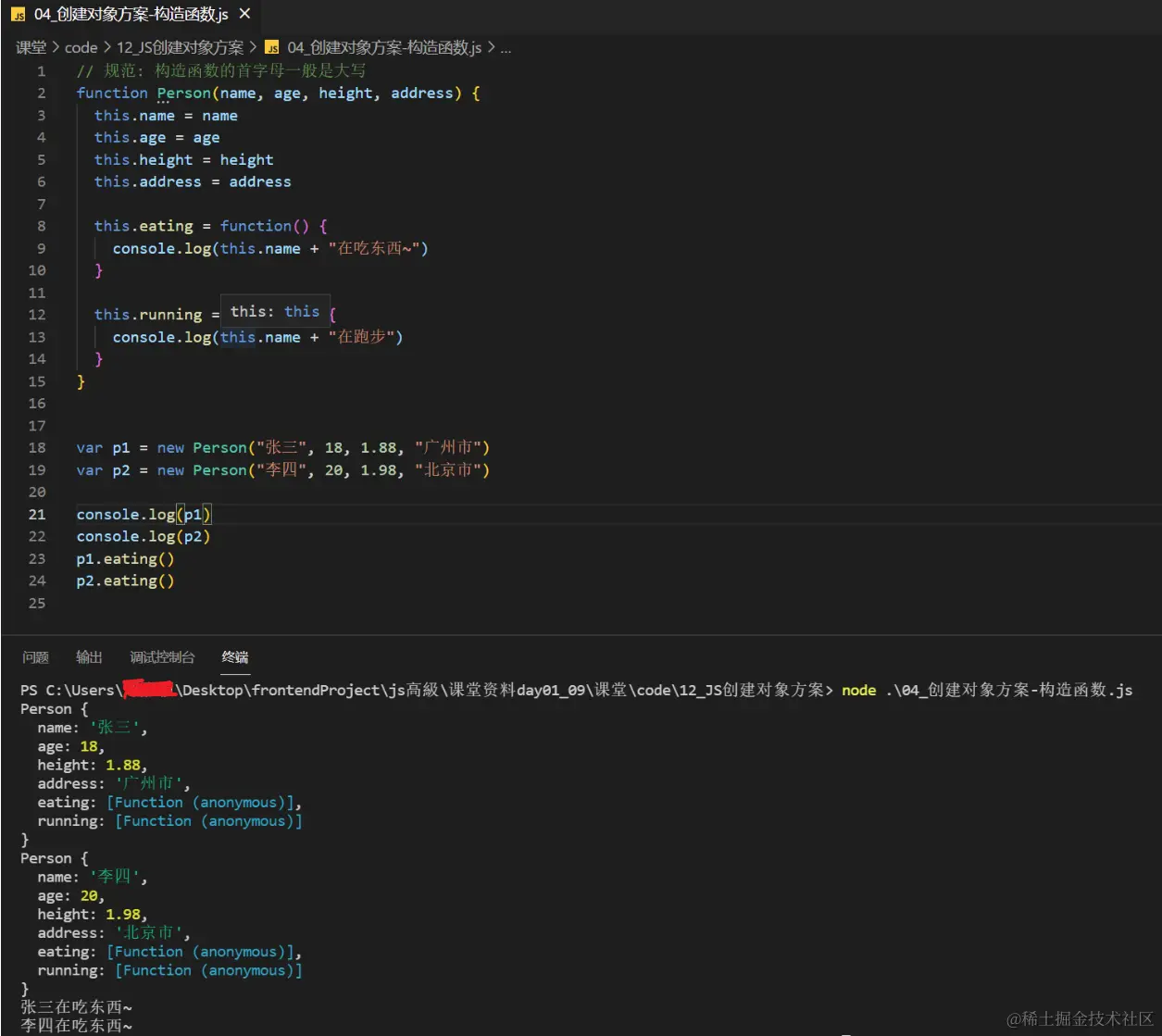The image size is (1162, 1036).
Task: Click line number 12 in gutter
Action: point(37,315)
